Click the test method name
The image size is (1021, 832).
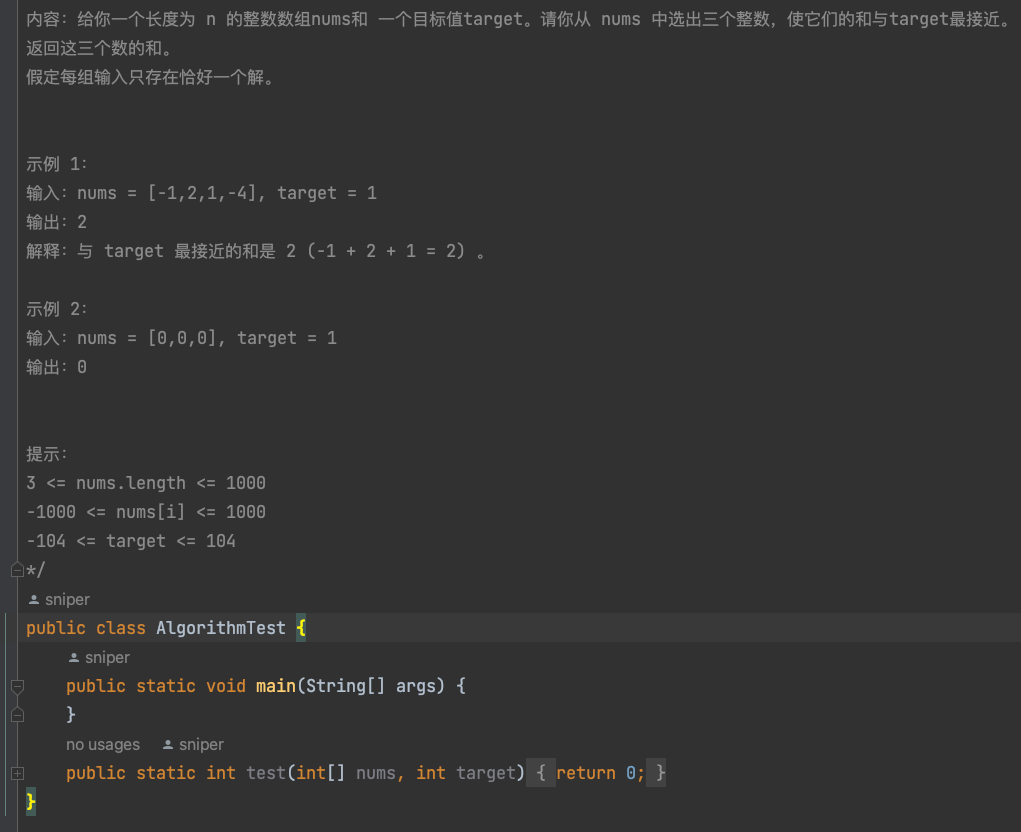point(265,773)
